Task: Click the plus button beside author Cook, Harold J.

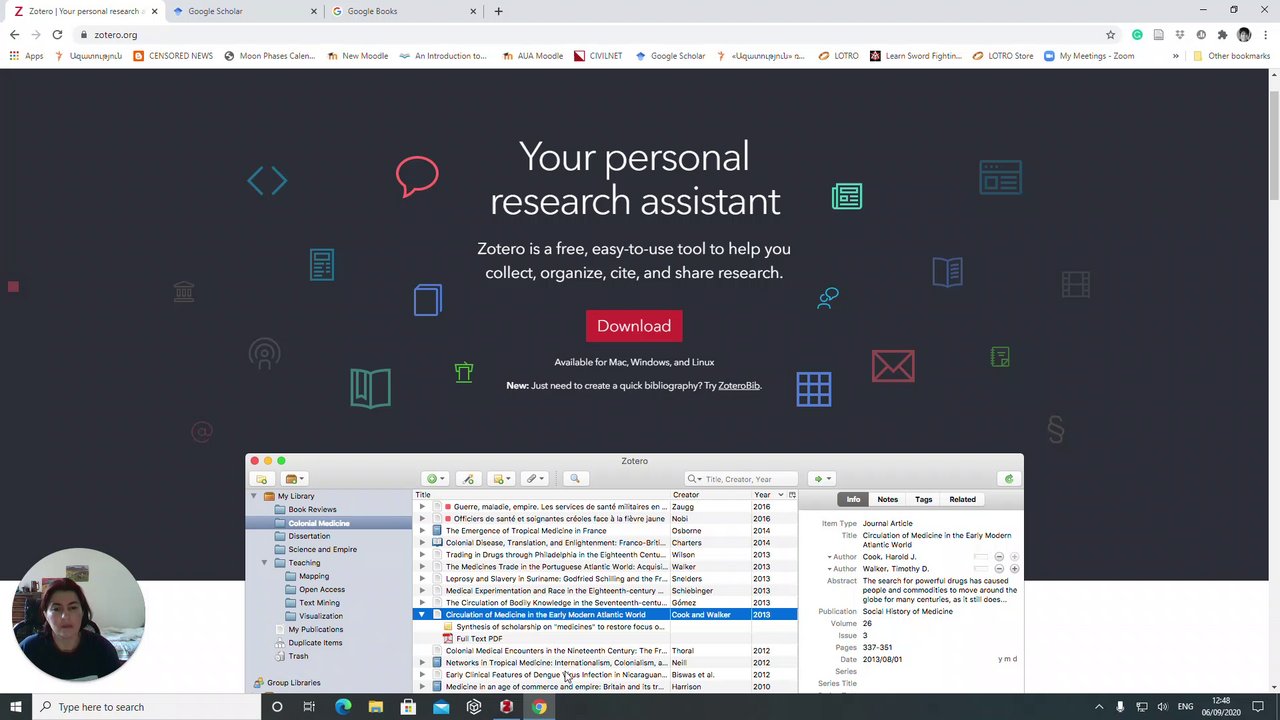Action: (x=1014, y=557)
